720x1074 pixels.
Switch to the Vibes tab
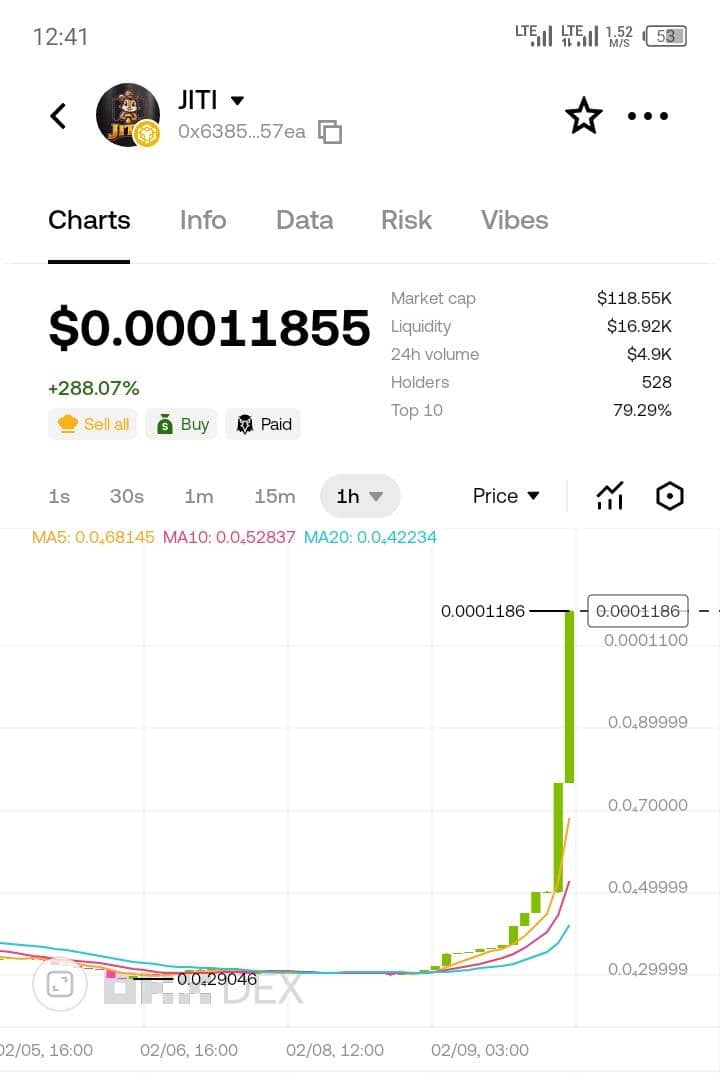click(514, 220)
